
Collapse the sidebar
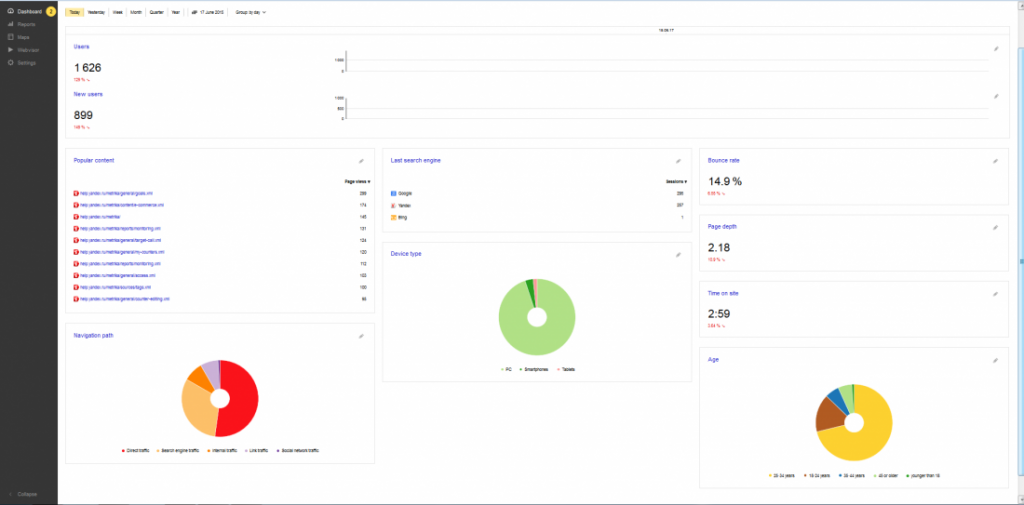tap(24, 495)
